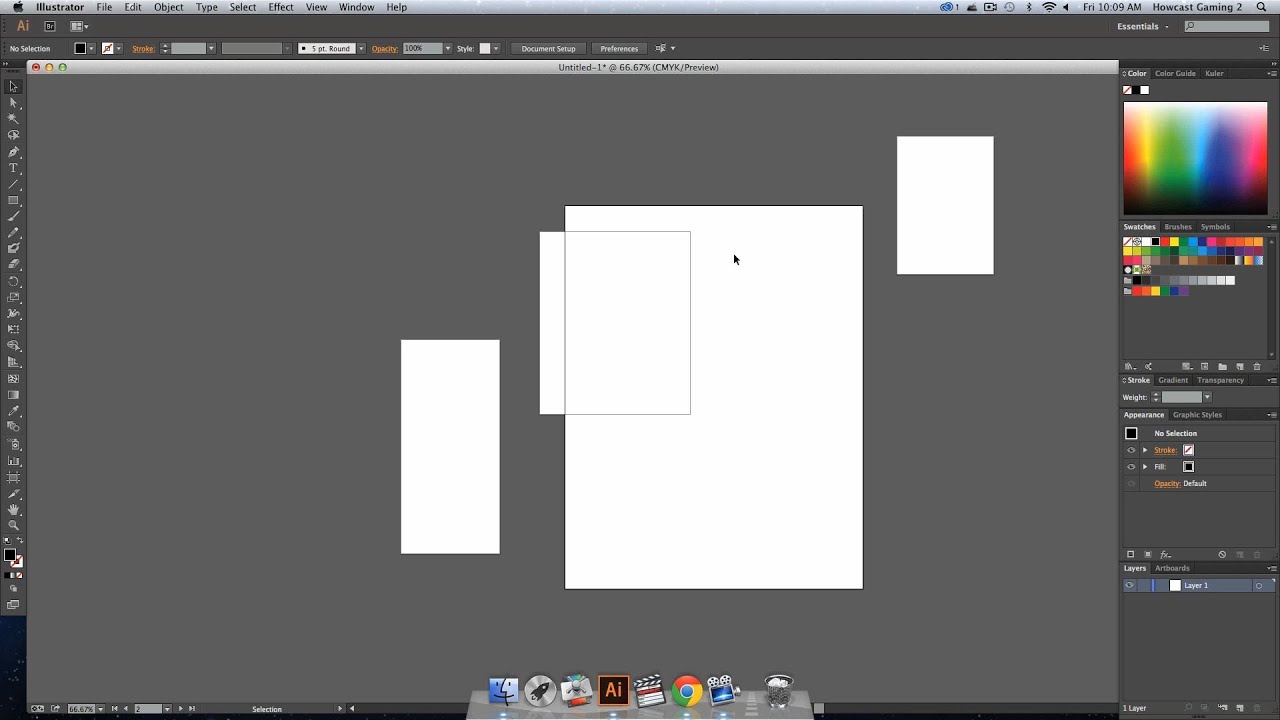Select the Direct Selection tool
1280x720 pixels.
14,103
